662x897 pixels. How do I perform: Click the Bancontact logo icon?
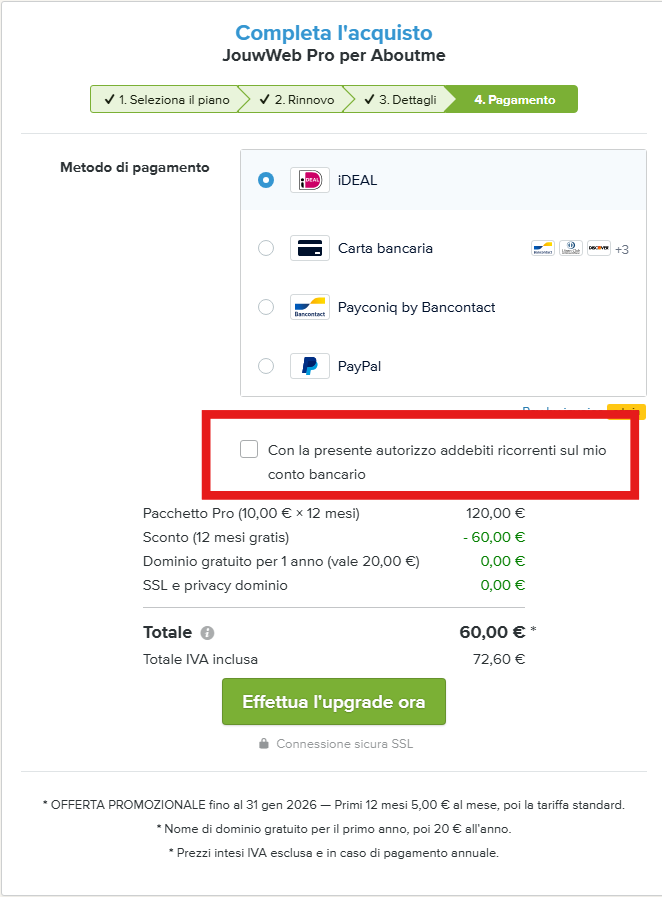point(309,307)
